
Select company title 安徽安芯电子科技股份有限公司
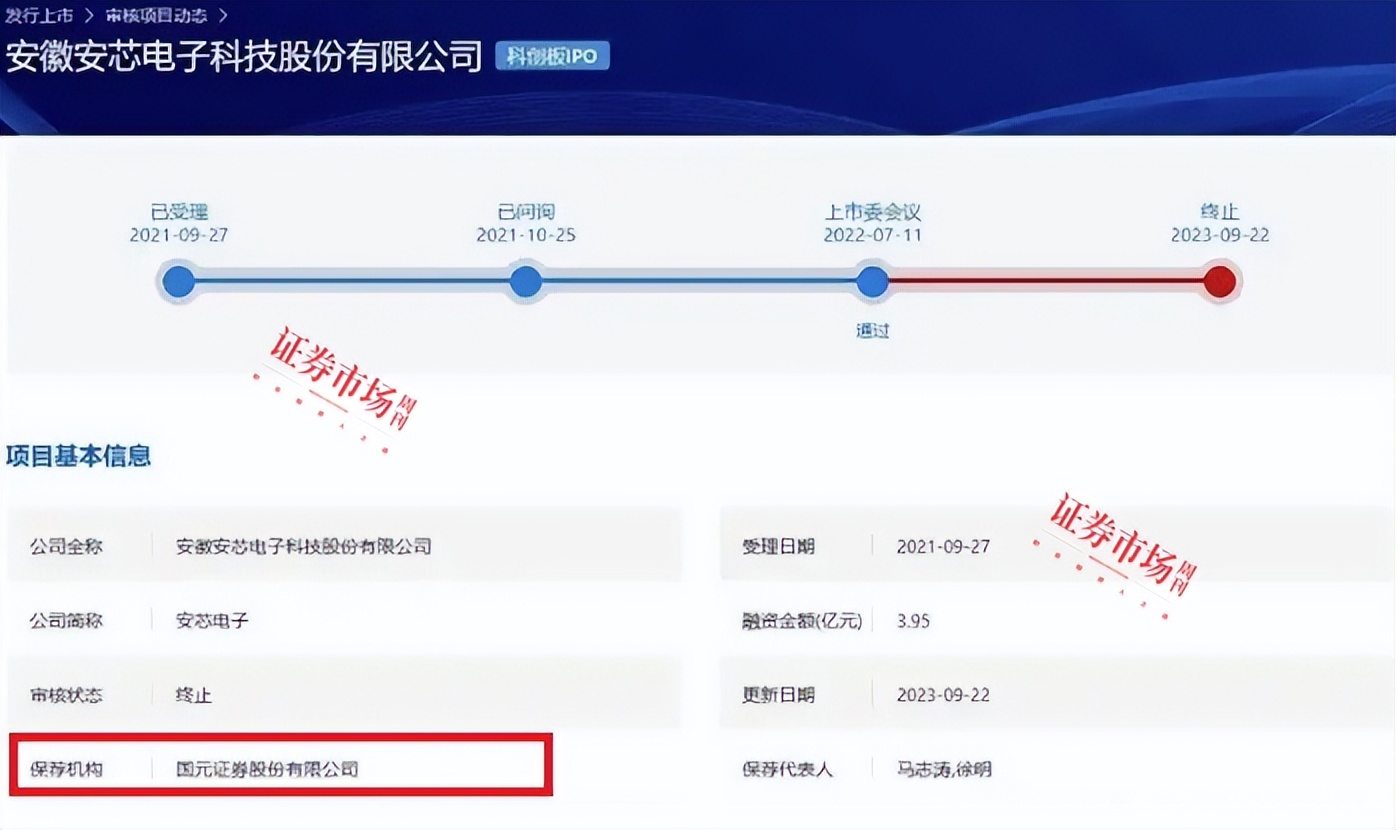click(244, 57)
